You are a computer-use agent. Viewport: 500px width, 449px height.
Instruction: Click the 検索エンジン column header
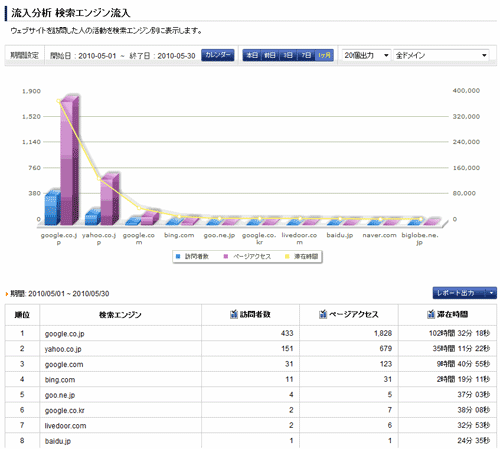(x=120, y=314)
